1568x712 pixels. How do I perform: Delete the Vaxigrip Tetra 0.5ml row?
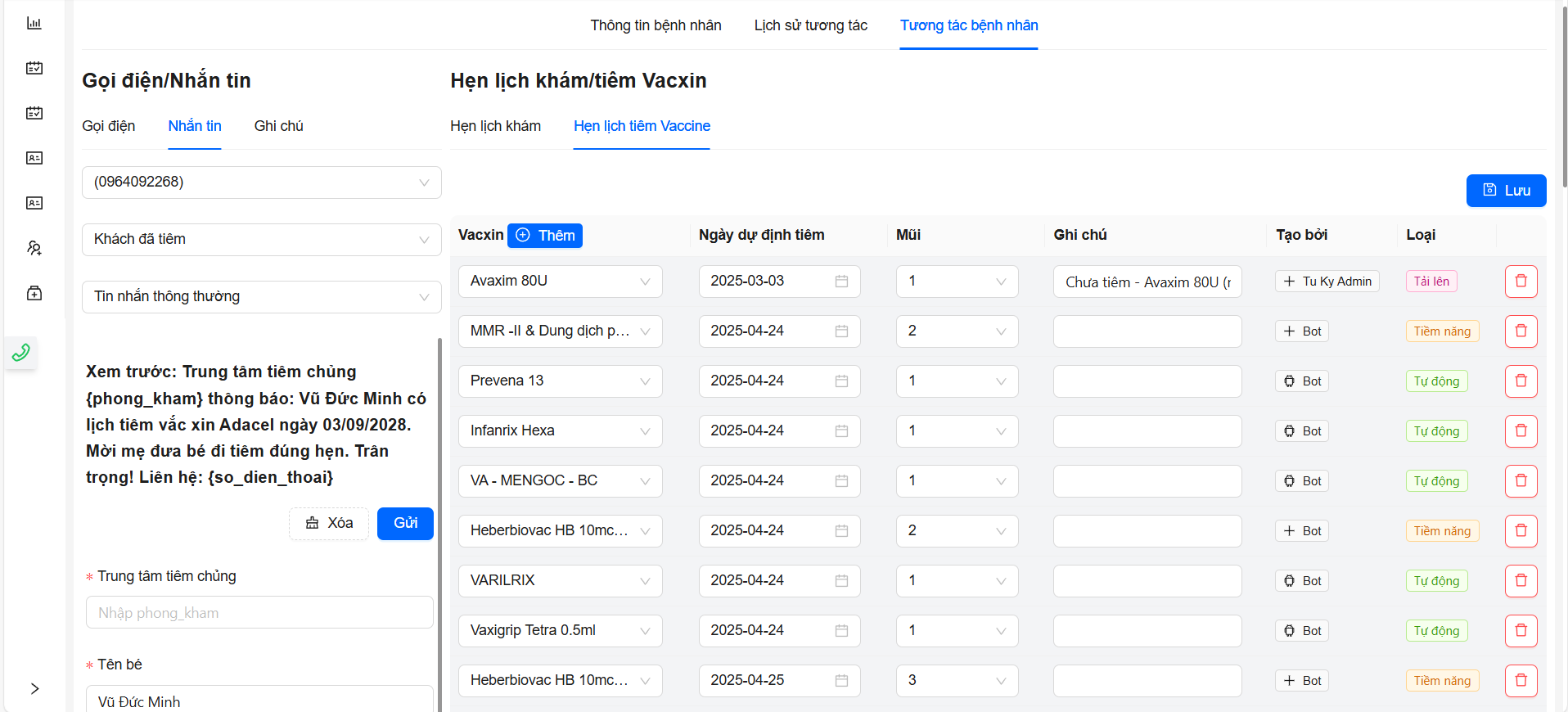pos(1521,631)
